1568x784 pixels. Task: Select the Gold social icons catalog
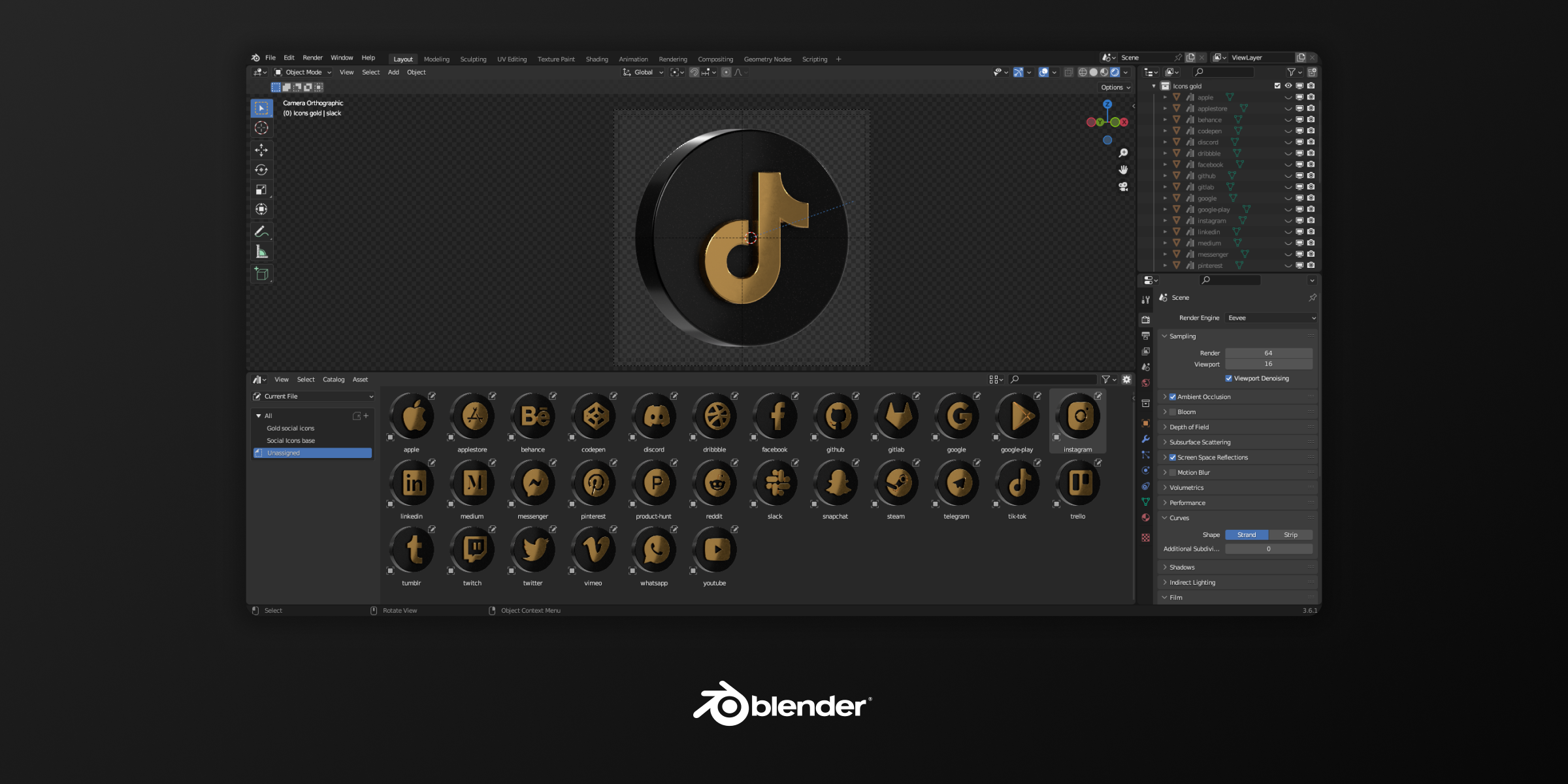(x=290, y=429)
